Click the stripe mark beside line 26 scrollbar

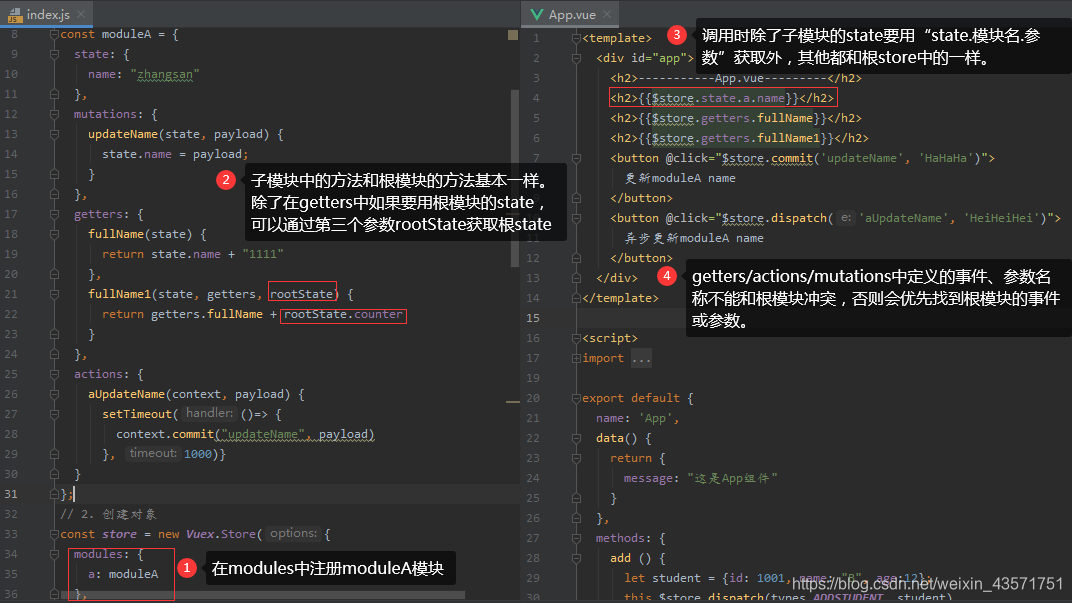[x=513, y=401]
